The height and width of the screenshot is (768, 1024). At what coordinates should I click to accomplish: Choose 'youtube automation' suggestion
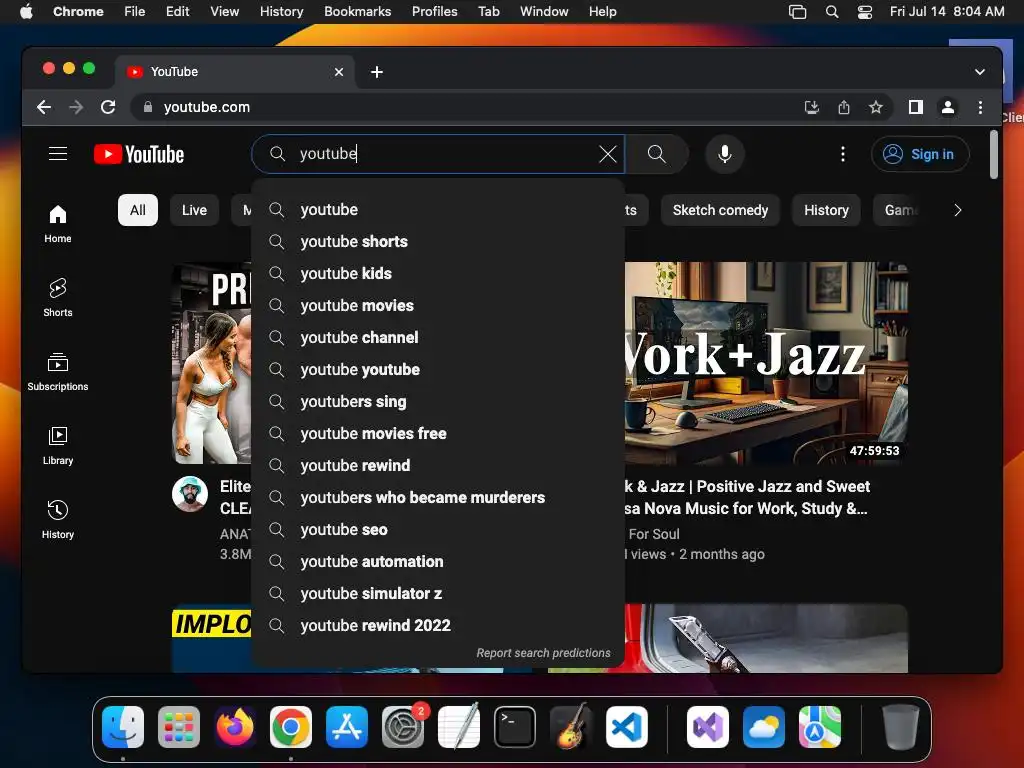tap(438, 562)
